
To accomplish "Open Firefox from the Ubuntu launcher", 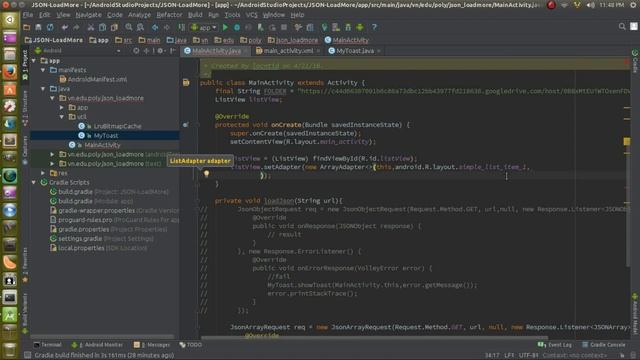I will click(x=10, y=71).
